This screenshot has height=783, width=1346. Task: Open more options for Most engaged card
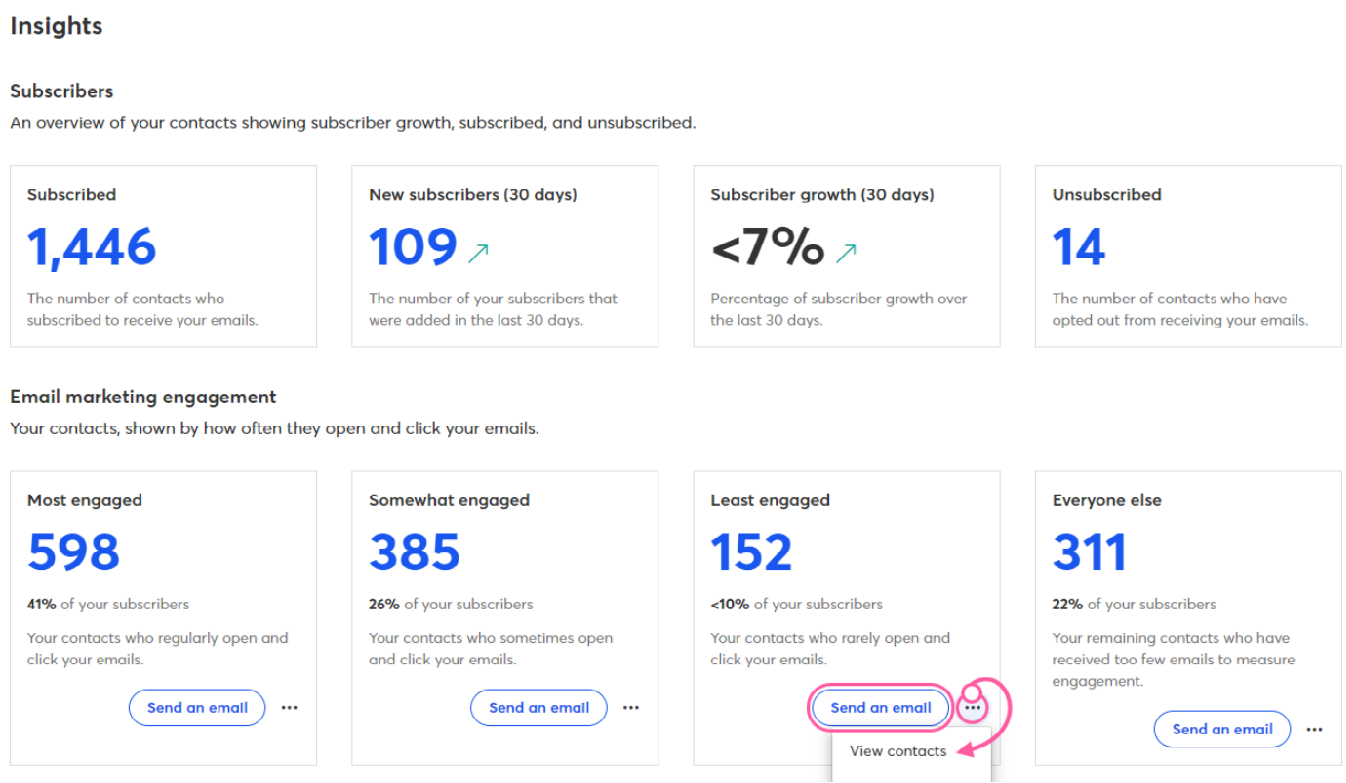pos(290,707)
